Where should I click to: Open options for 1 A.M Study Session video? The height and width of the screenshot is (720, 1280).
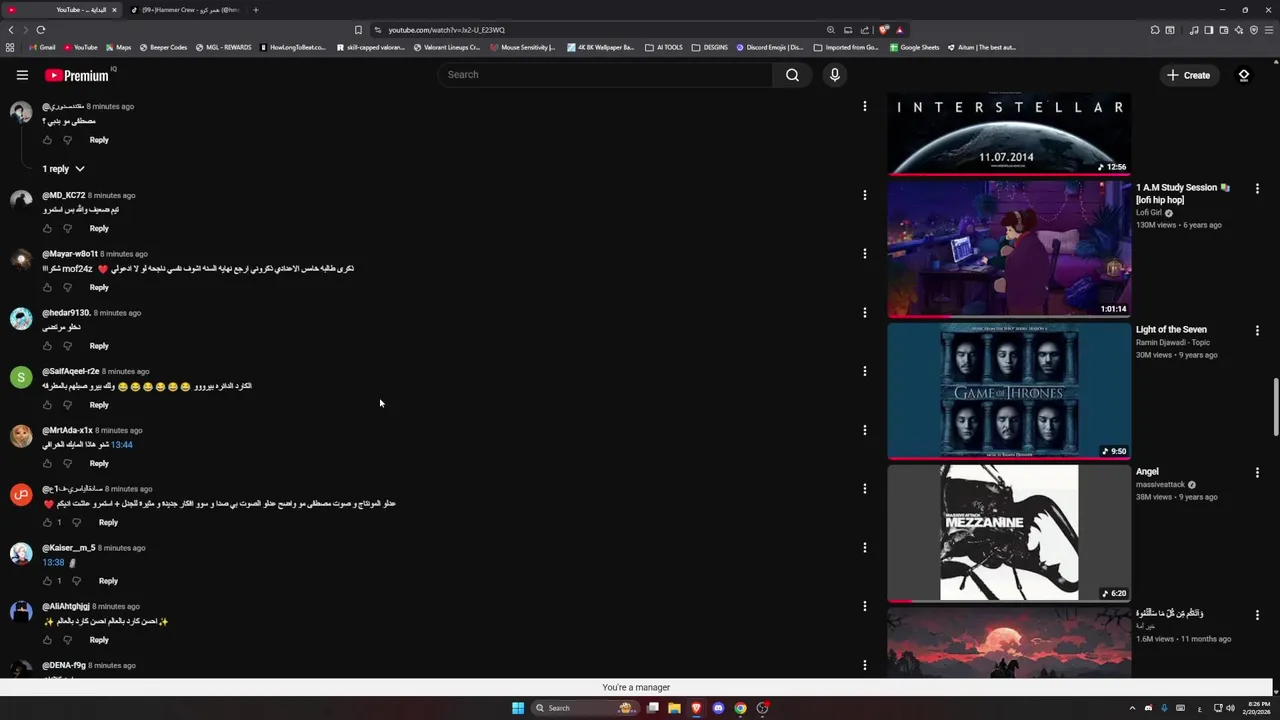(1257, 189)
